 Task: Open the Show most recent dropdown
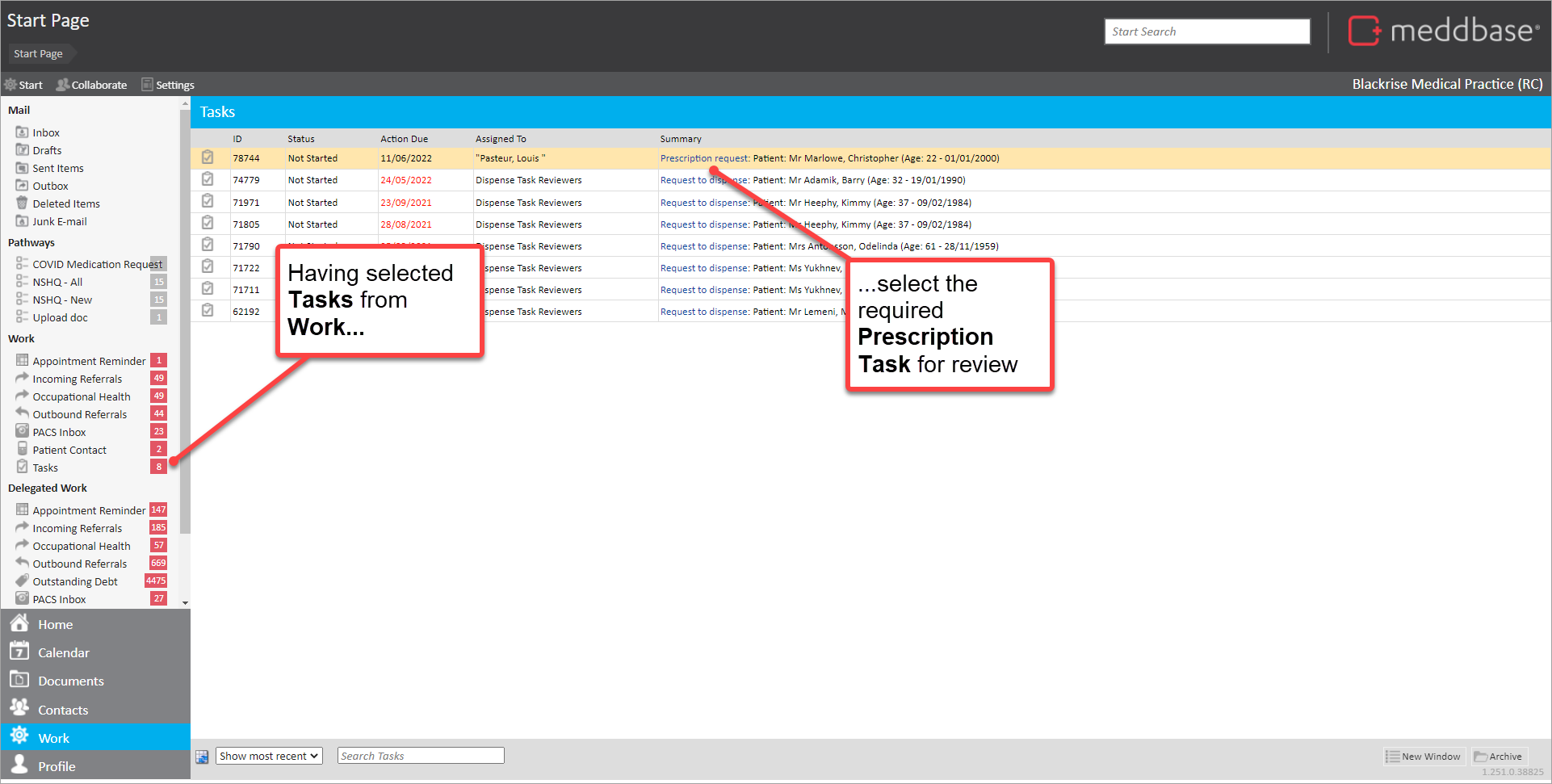[x=269, y=756]
